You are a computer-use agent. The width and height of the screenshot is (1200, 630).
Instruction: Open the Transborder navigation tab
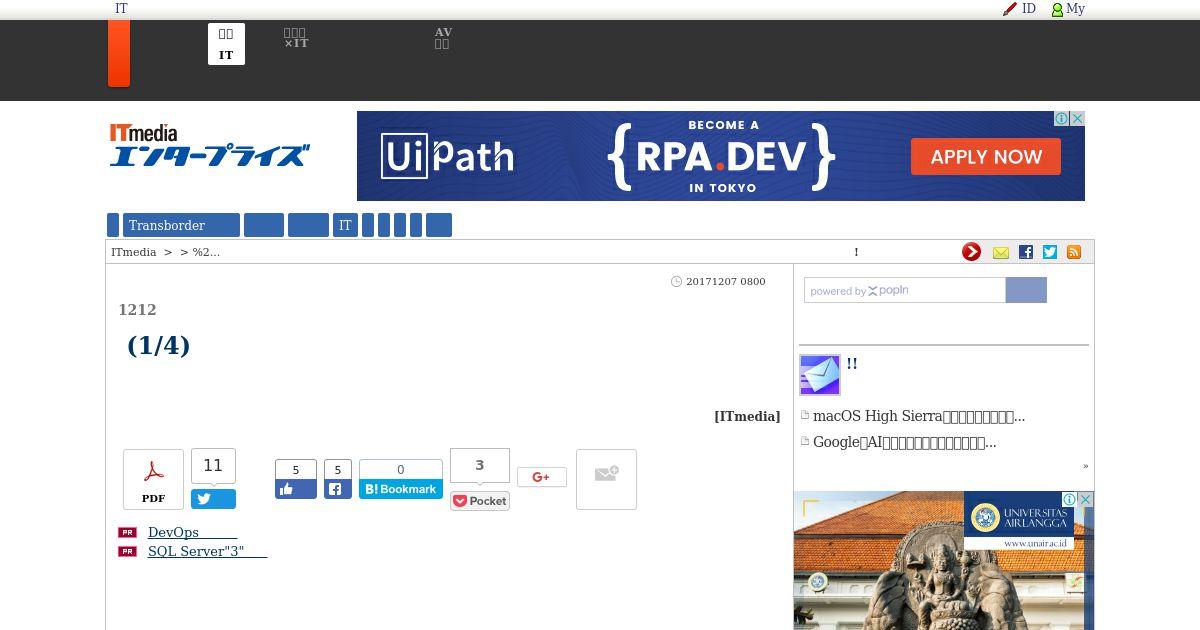(x=181, y=225)
